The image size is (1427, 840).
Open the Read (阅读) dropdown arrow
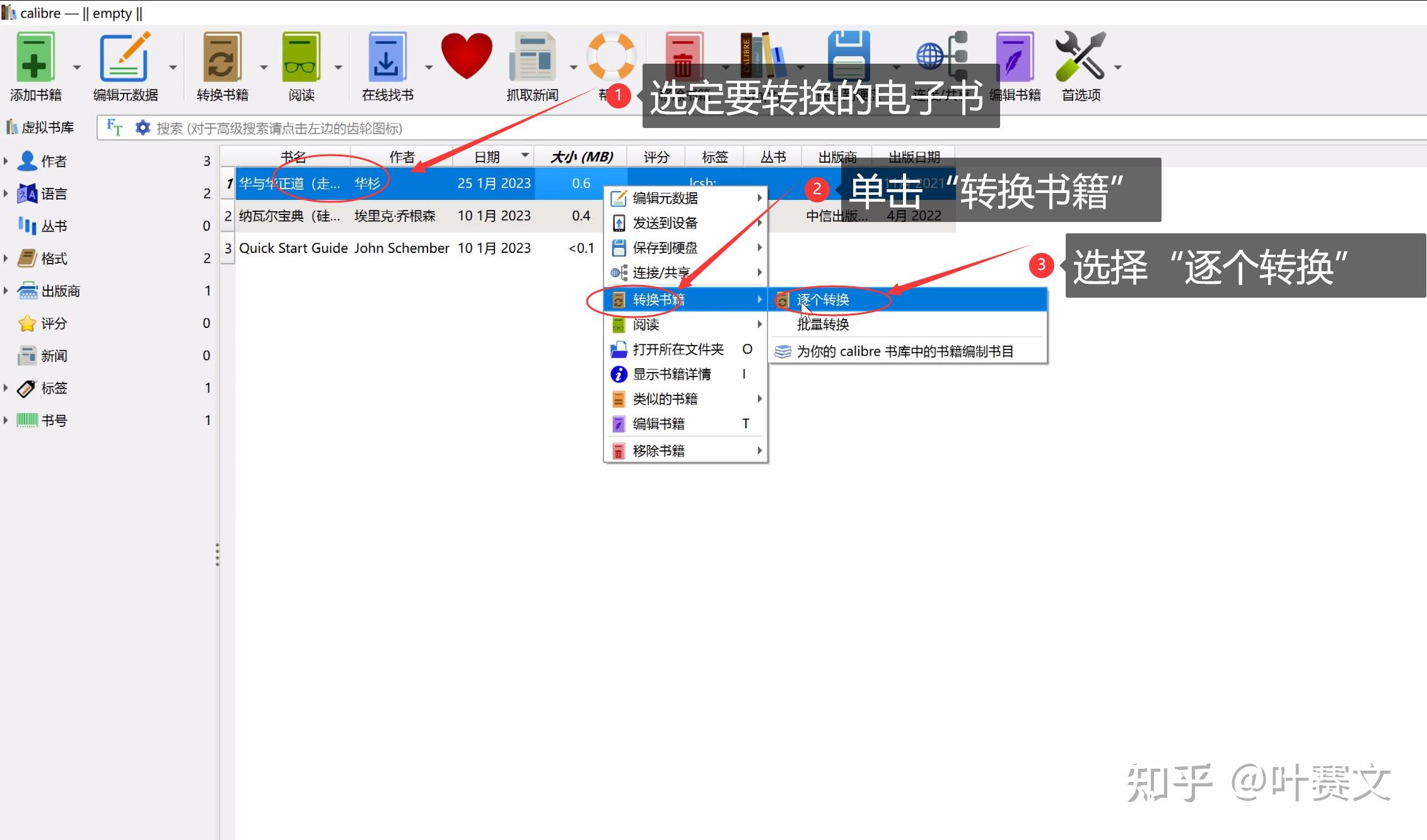[x=338, y=67]
